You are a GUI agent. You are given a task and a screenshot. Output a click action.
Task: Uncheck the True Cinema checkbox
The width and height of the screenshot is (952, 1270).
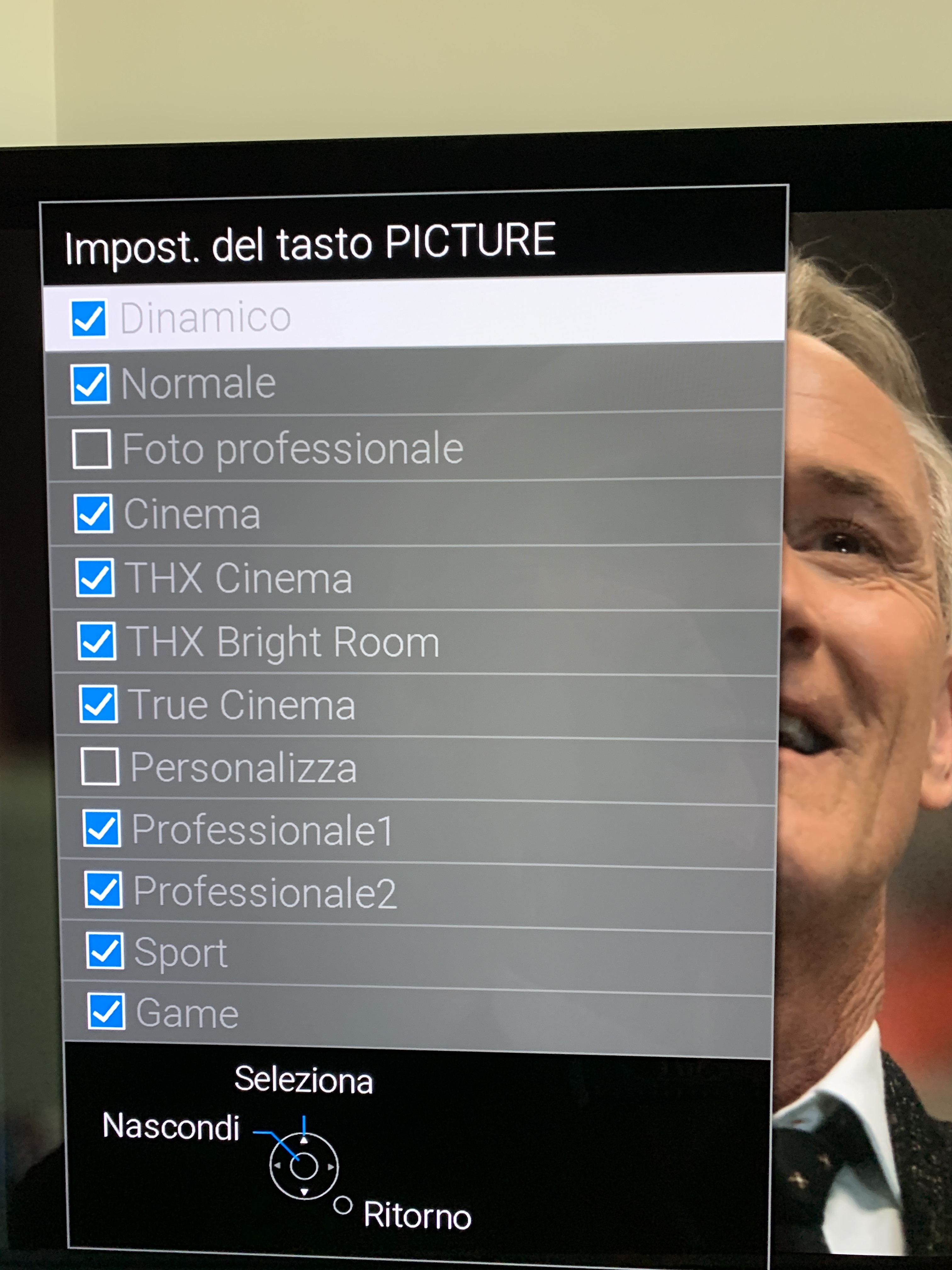[98, 704]
